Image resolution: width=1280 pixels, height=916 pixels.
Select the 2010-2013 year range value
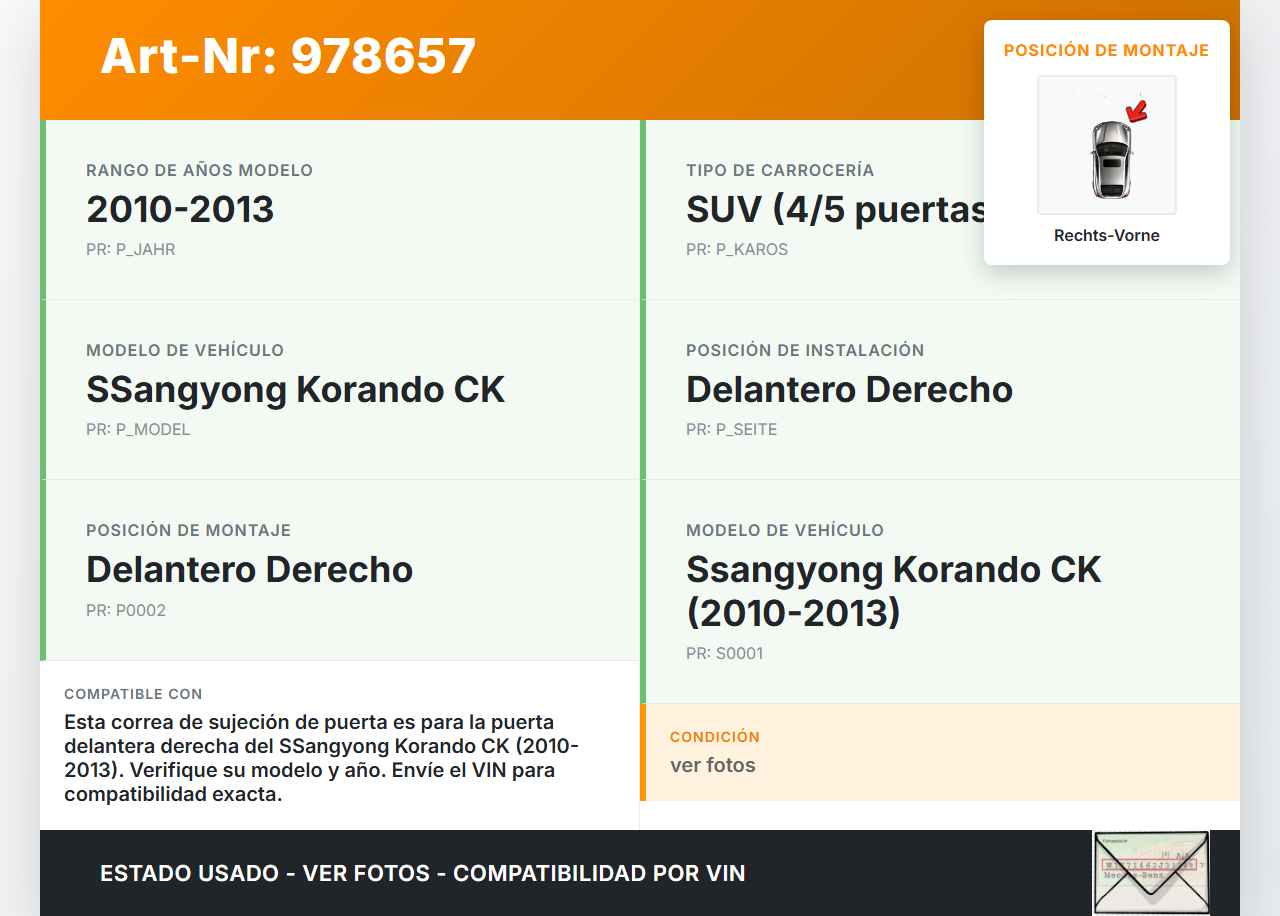click(x=180, y=210)
